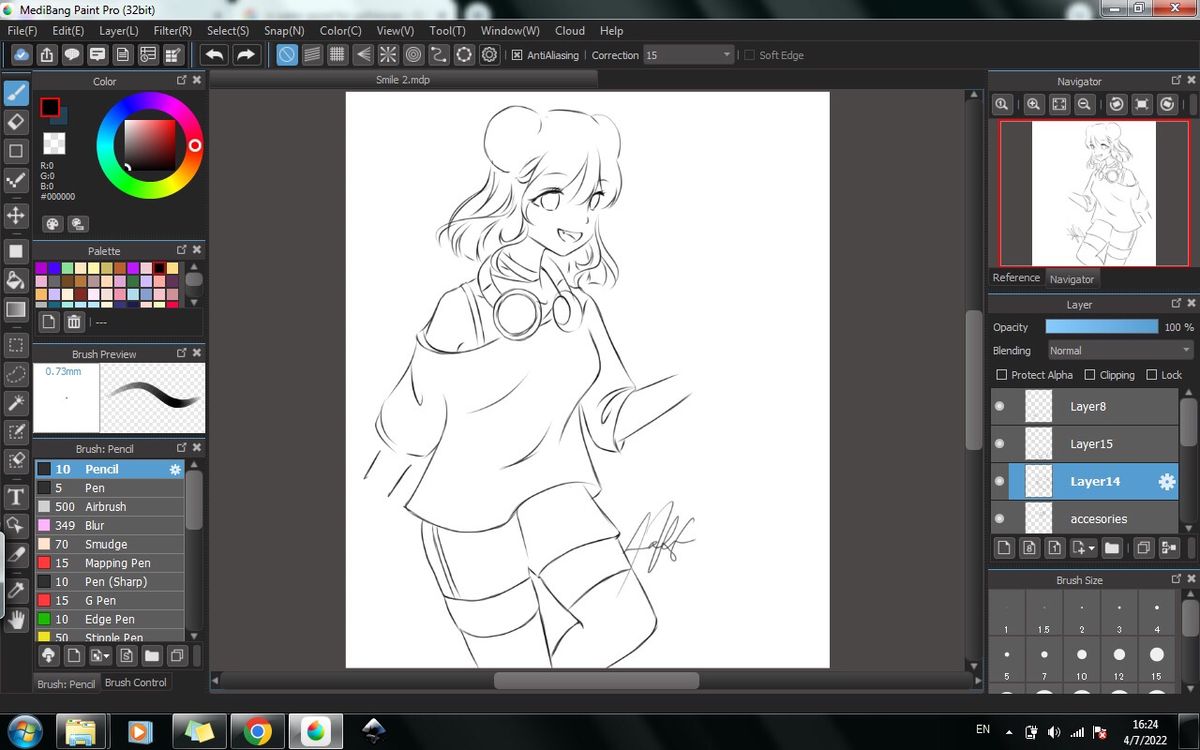Click the foreground black color swatch
This screenshot has width=1200, height=750.
[x=49, y=107]
